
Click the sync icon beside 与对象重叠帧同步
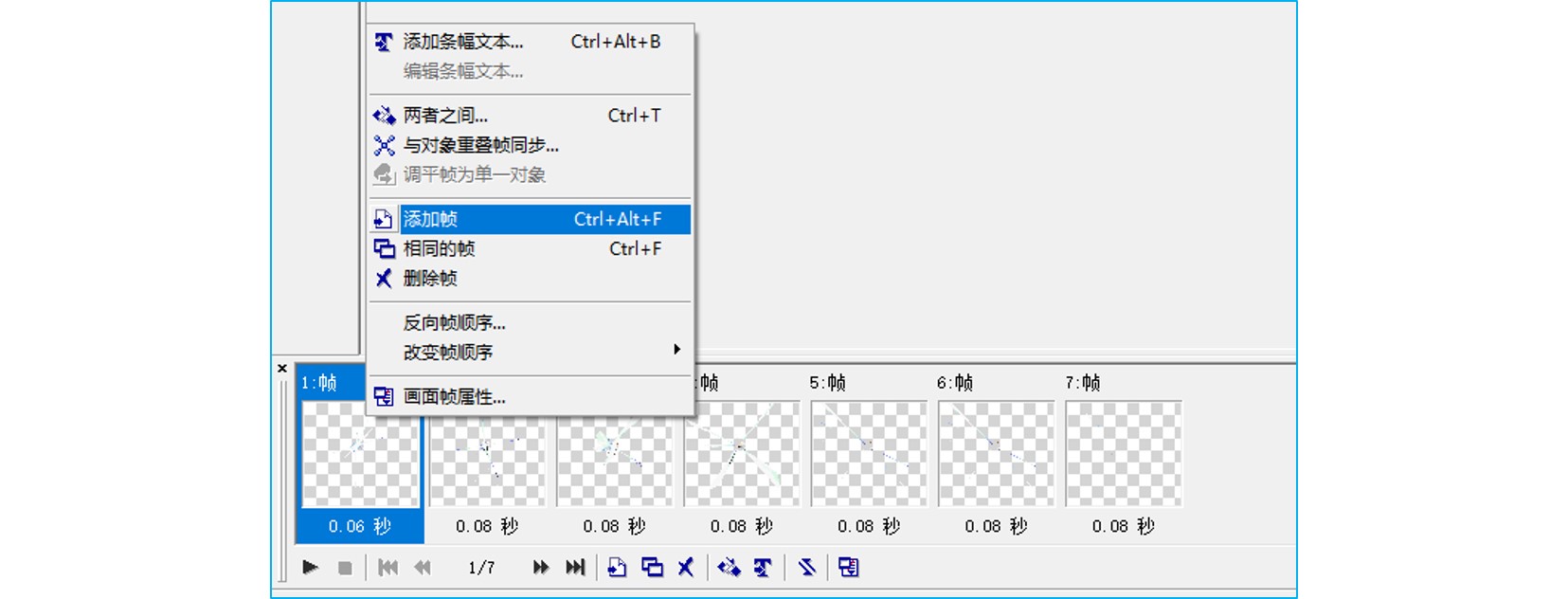tap(384, 145)
